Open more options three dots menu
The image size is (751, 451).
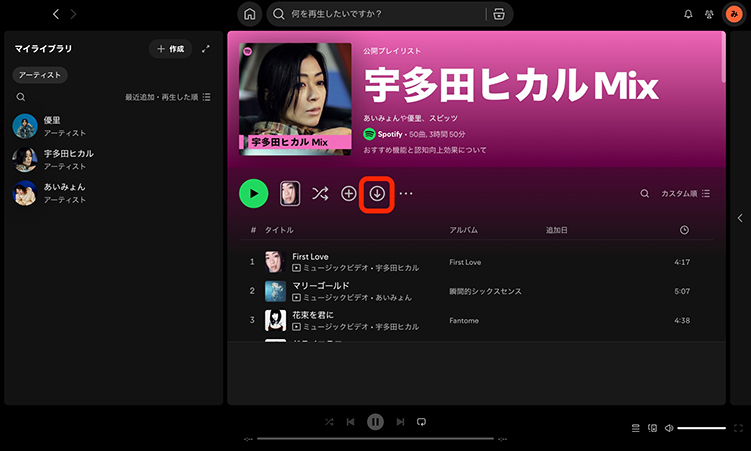406,193
